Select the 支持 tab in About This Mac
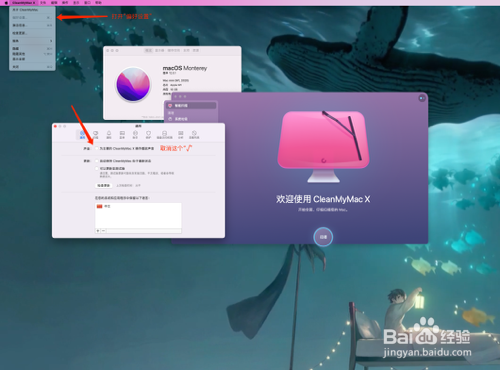500x370 pixels. pyautogui.click(x=186, y=50)
